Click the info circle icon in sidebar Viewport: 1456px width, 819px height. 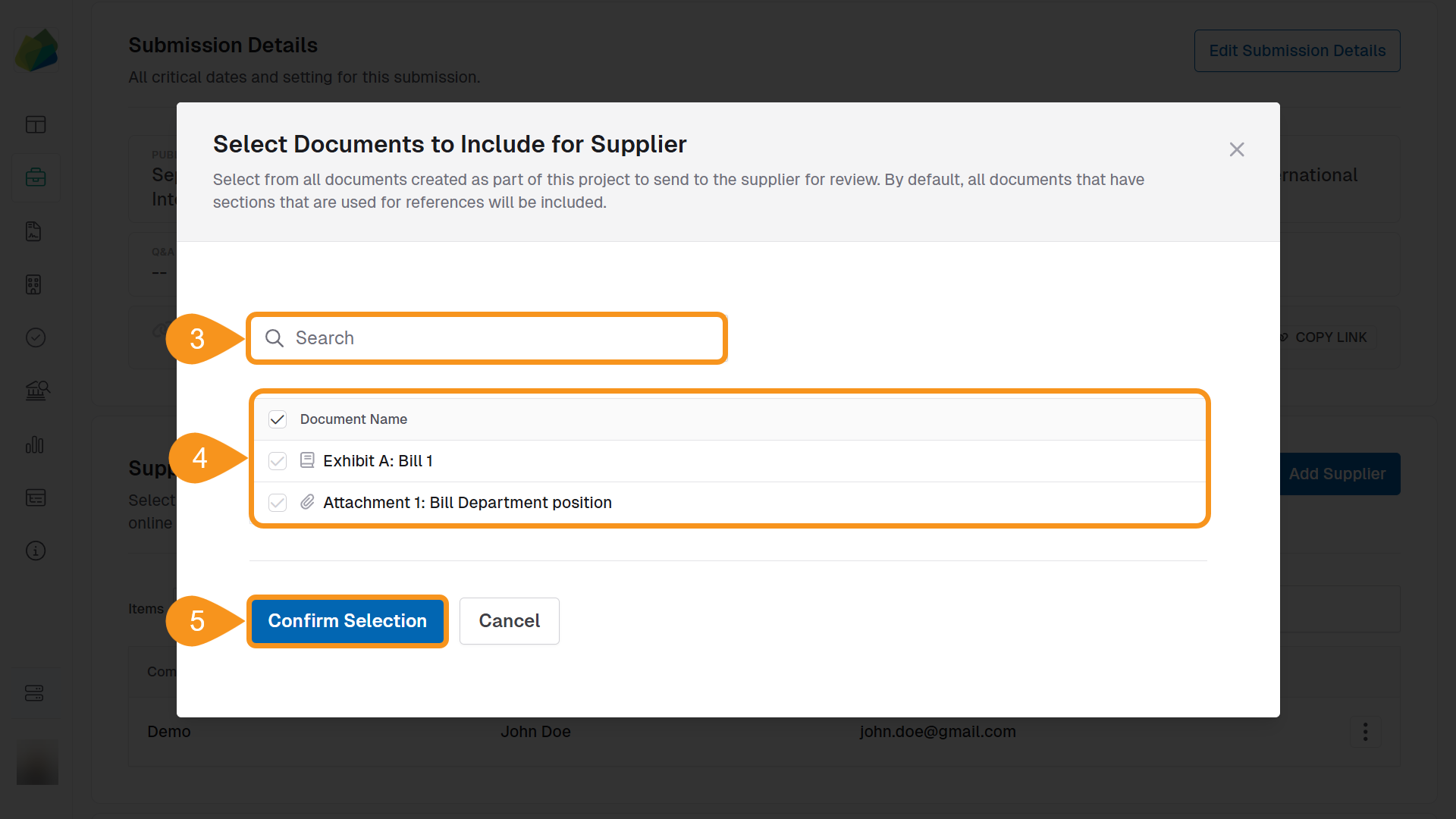tap(35, 551)
